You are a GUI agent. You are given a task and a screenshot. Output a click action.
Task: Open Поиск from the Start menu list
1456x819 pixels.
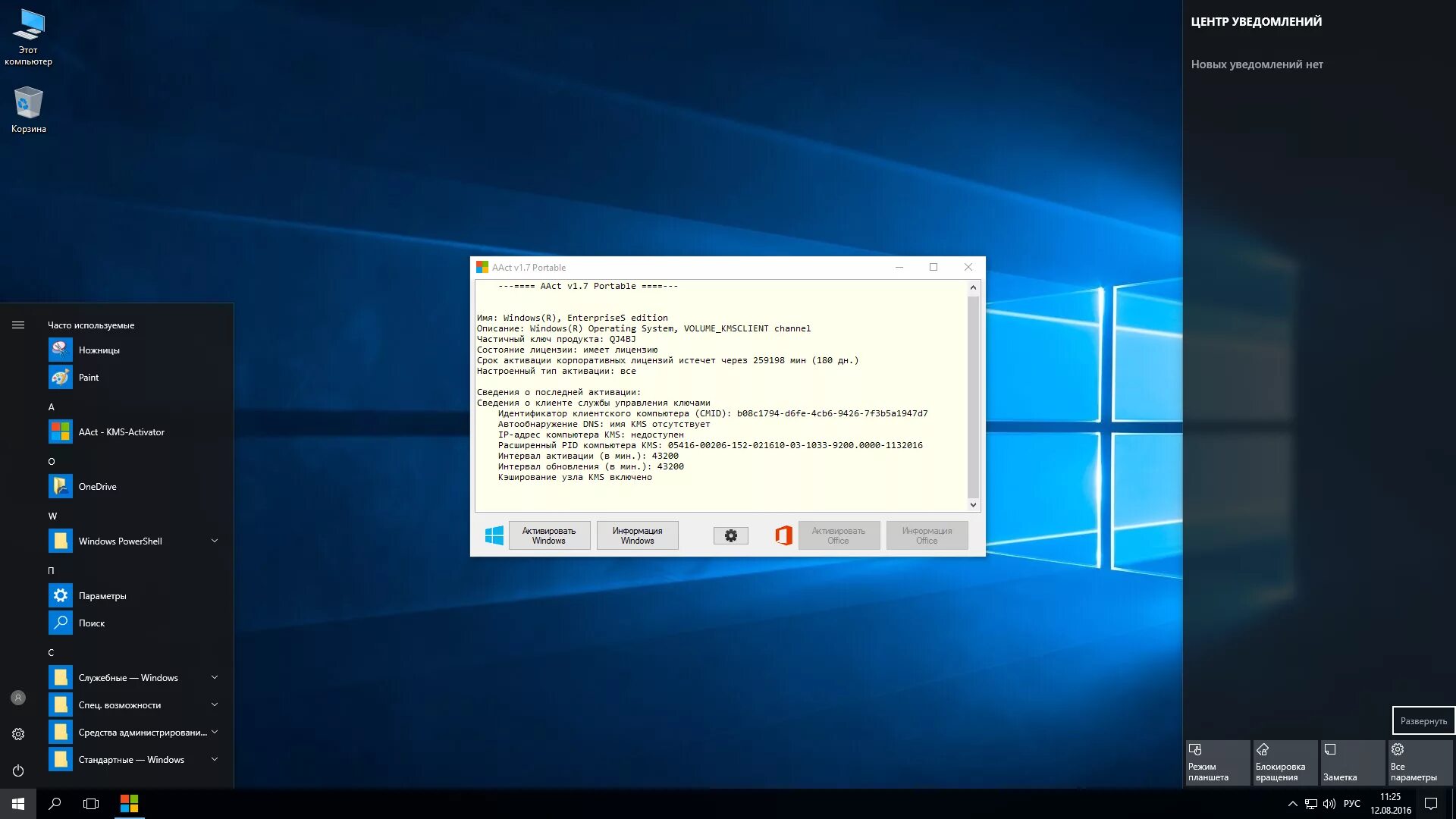[135, 623]
